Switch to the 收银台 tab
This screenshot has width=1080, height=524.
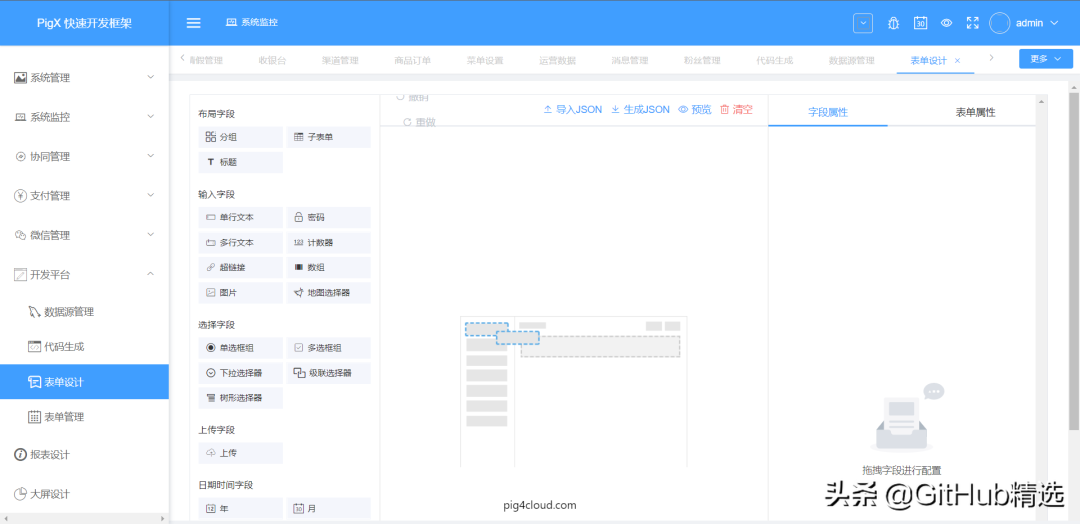[x=272, y=61]
